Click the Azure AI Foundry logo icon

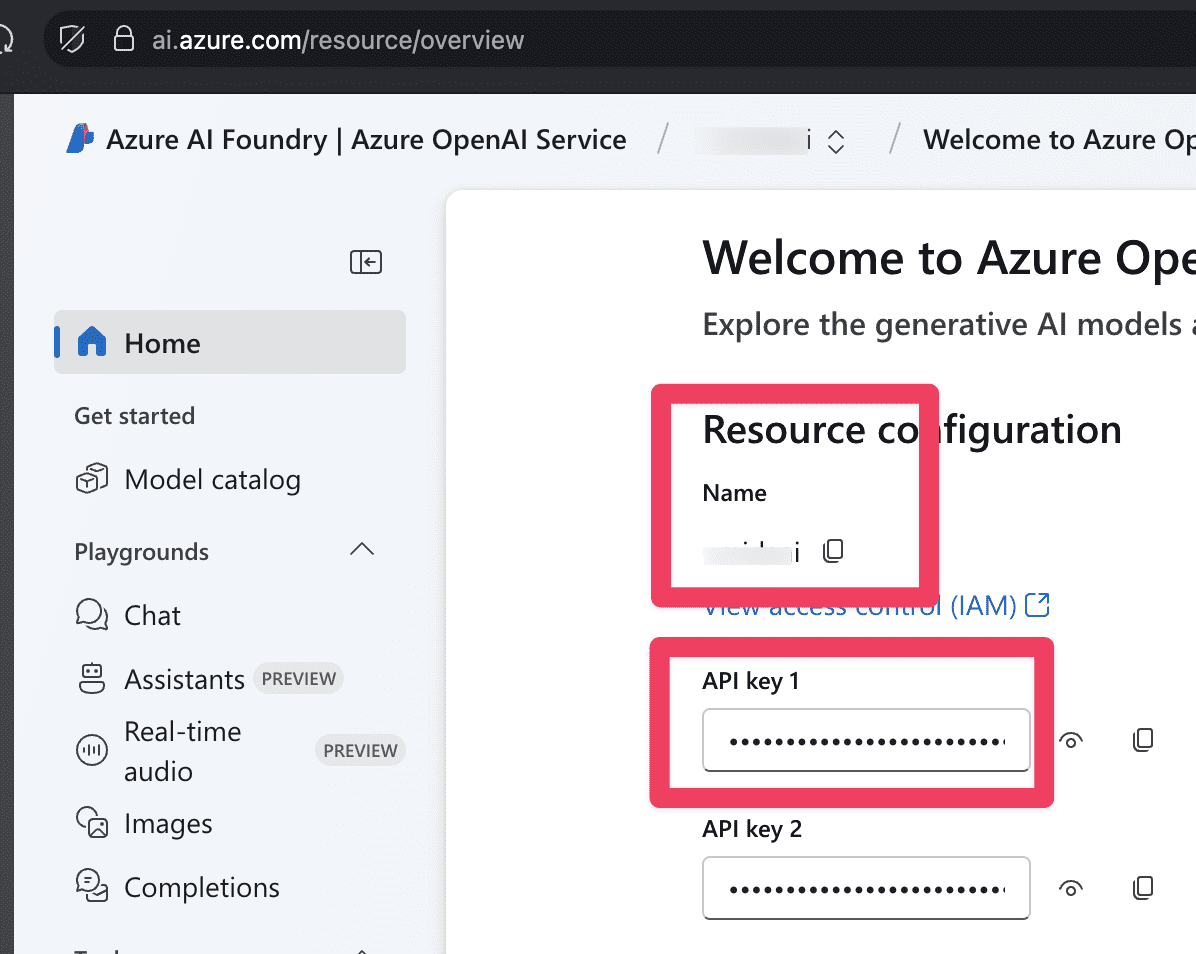[x=80, y=139]
